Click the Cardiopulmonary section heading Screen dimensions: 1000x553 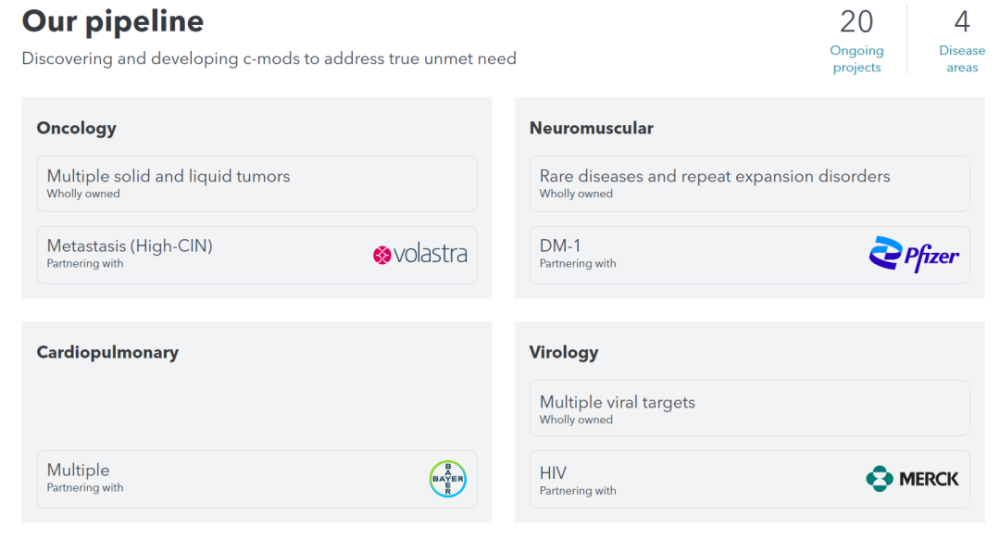(x=107, y=353)
